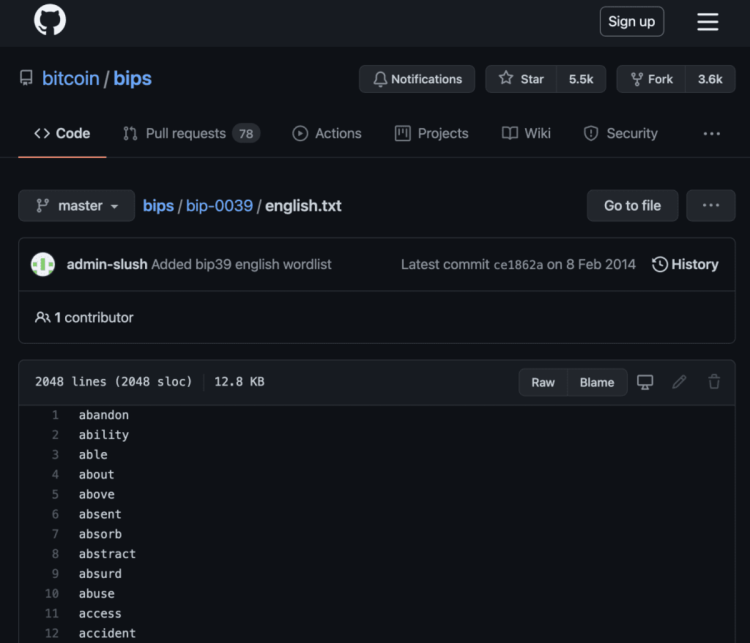
Task: Open History of commits
Action: 685,264
